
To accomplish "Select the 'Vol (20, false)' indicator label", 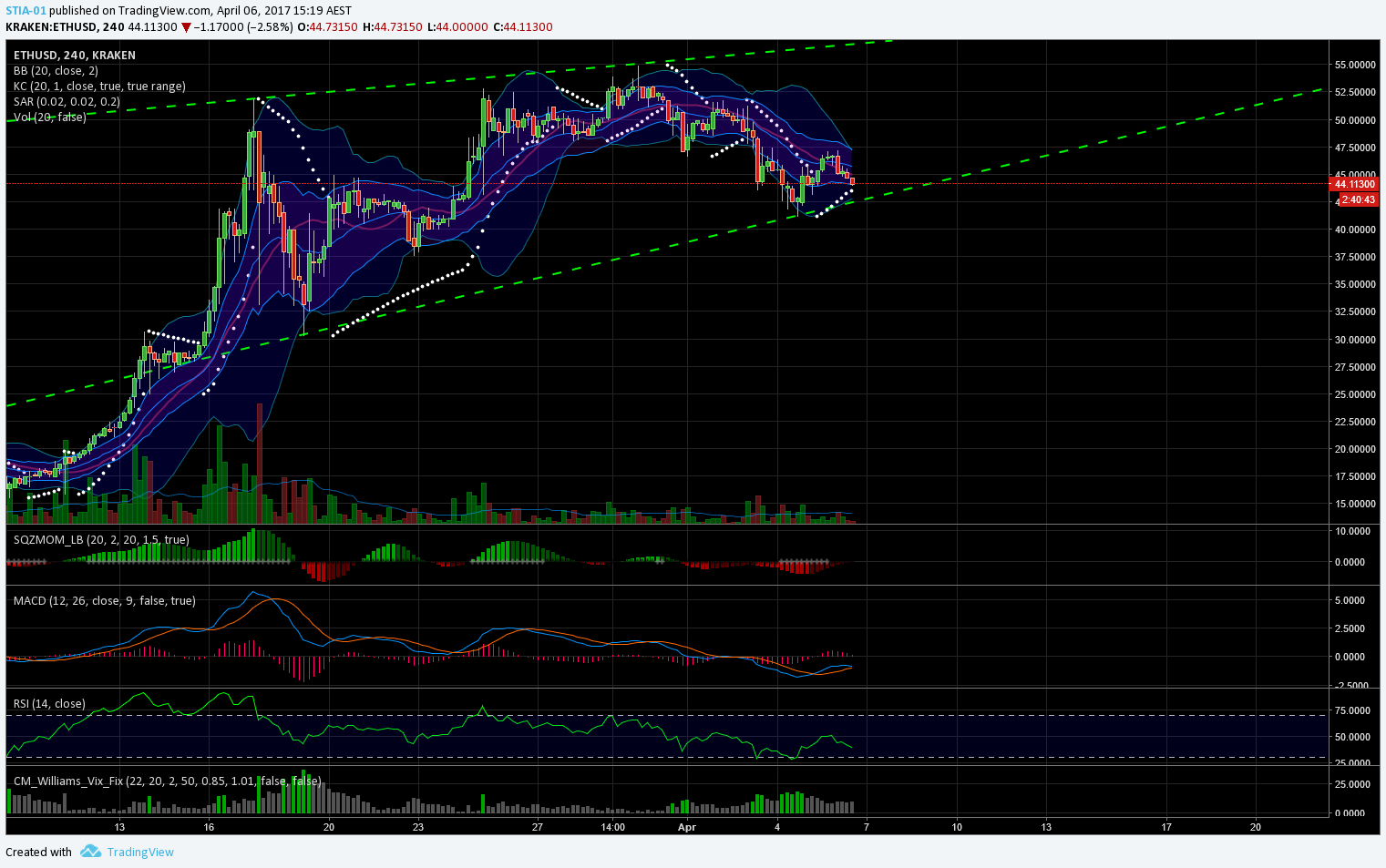I will [50, 117].
